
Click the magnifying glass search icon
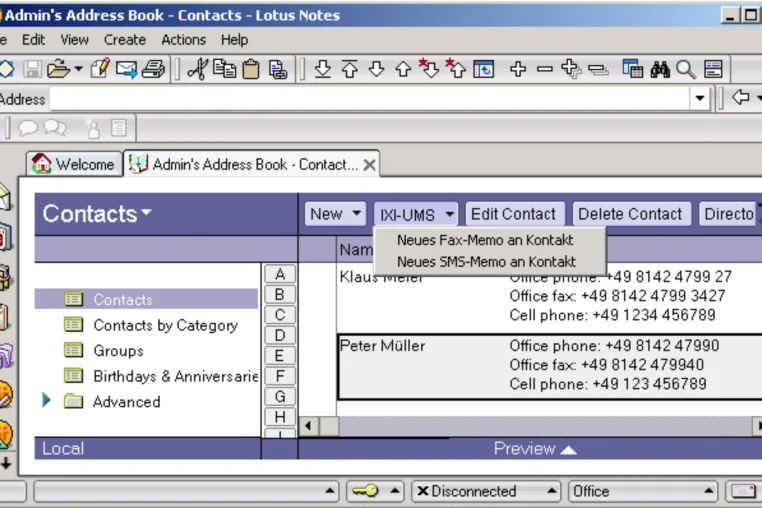[x=686, y=70]
